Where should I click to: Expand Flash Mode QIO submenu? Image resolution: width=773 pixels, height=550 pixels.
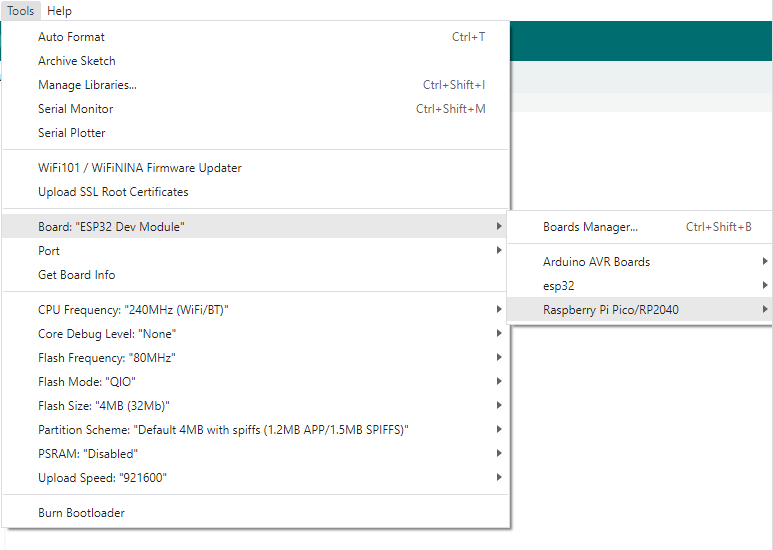pyautogui.click(x=86, y=382)
